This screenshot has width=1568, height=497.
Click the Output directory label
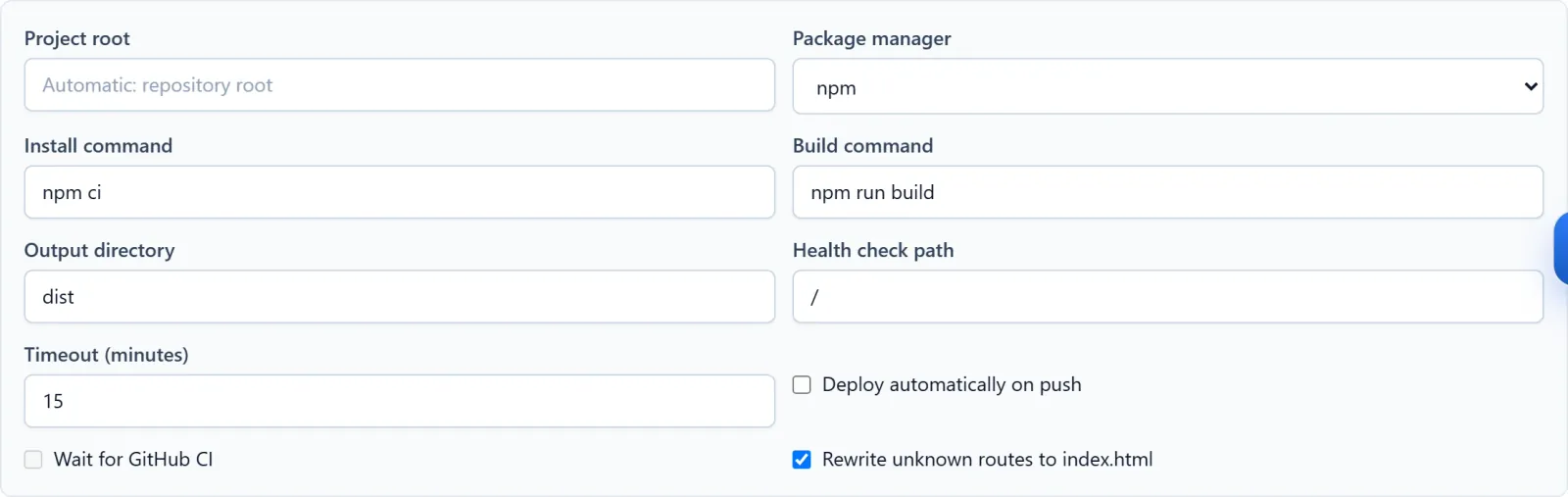click(99, 250)
